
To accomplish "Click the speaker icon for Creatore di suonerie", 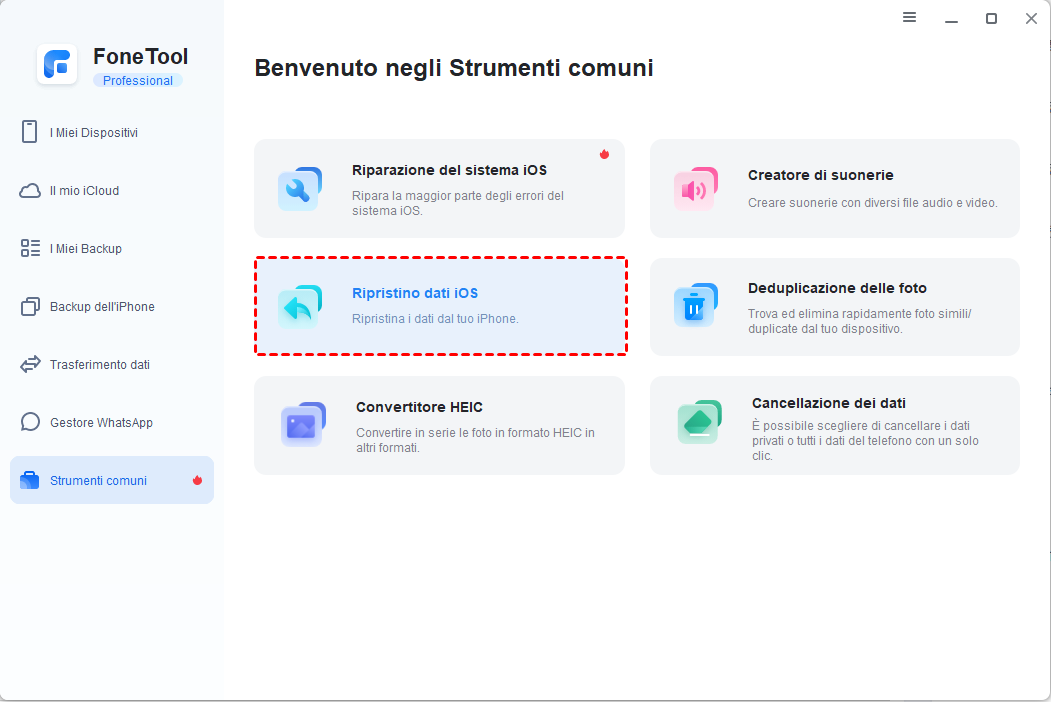I will point(695,188).
